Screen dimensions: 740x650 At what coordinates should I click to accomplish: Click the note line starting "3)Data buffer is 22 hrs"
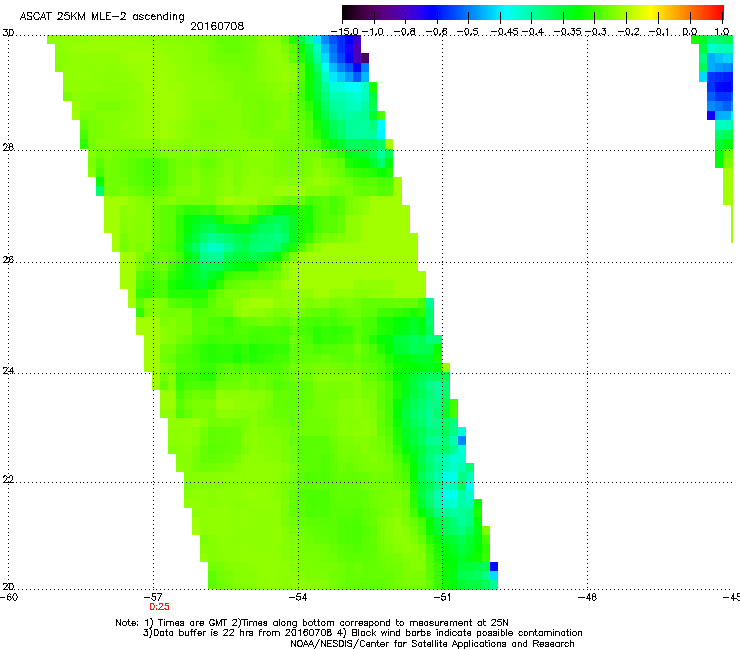click(362, 633)
